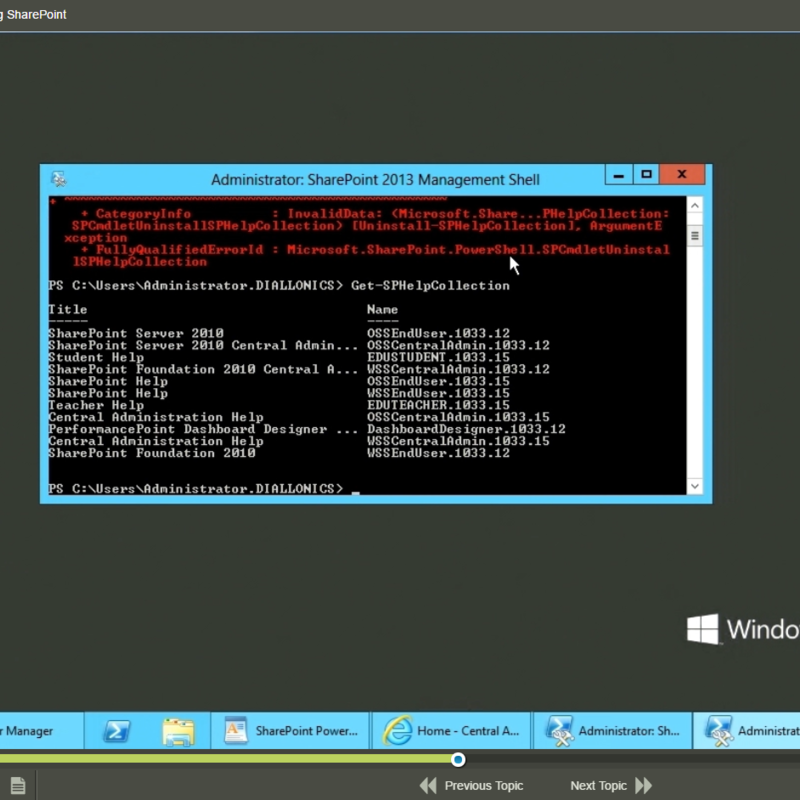Open the Server Manager taskbar item
Image resolution: width=800 pixels, height=800 pixels.
click(41, 731)
